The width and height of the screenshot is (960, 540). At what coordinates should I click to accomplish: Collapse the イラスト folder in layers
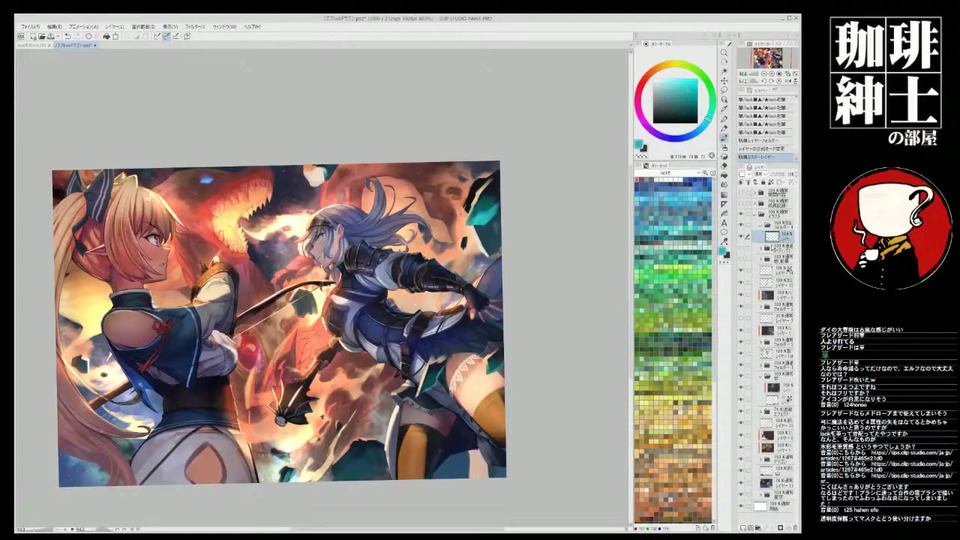(754, 214)
